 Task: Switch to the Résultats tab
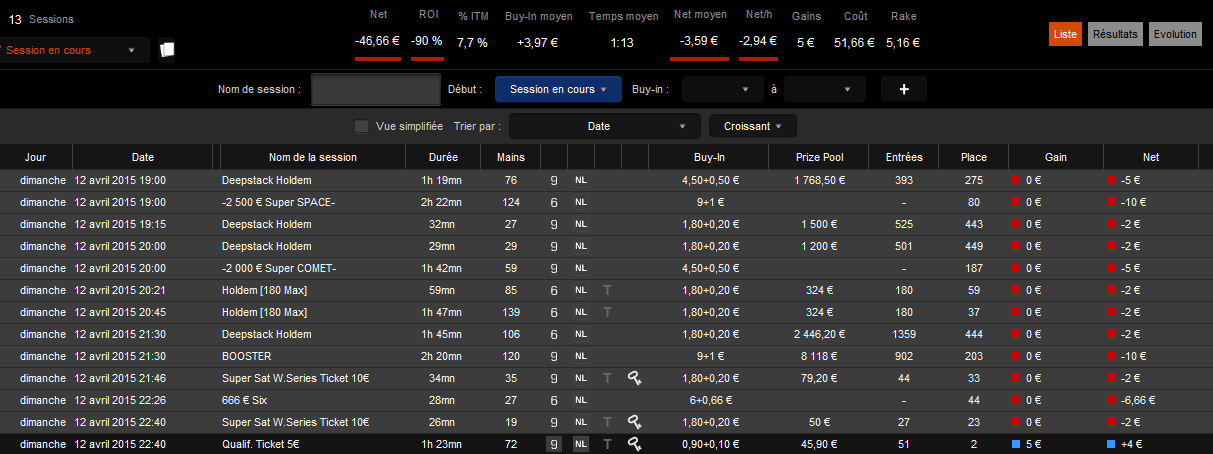(x=1116, y=34)
